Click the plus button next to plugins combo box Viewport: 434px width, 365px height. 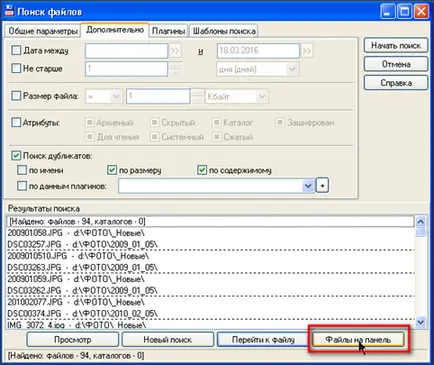[322, 186]
